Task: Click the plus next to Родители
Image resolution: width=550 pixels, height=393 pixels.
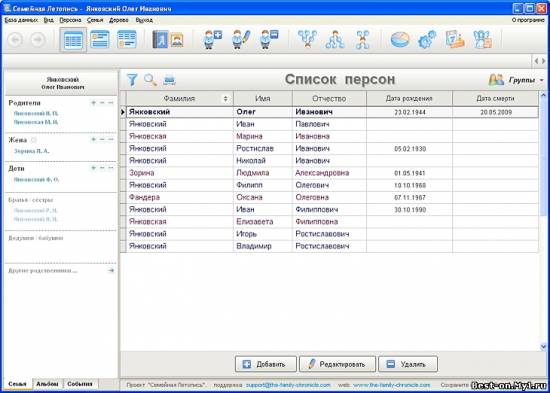Action: pyautogui.click(x=93, y=103)
